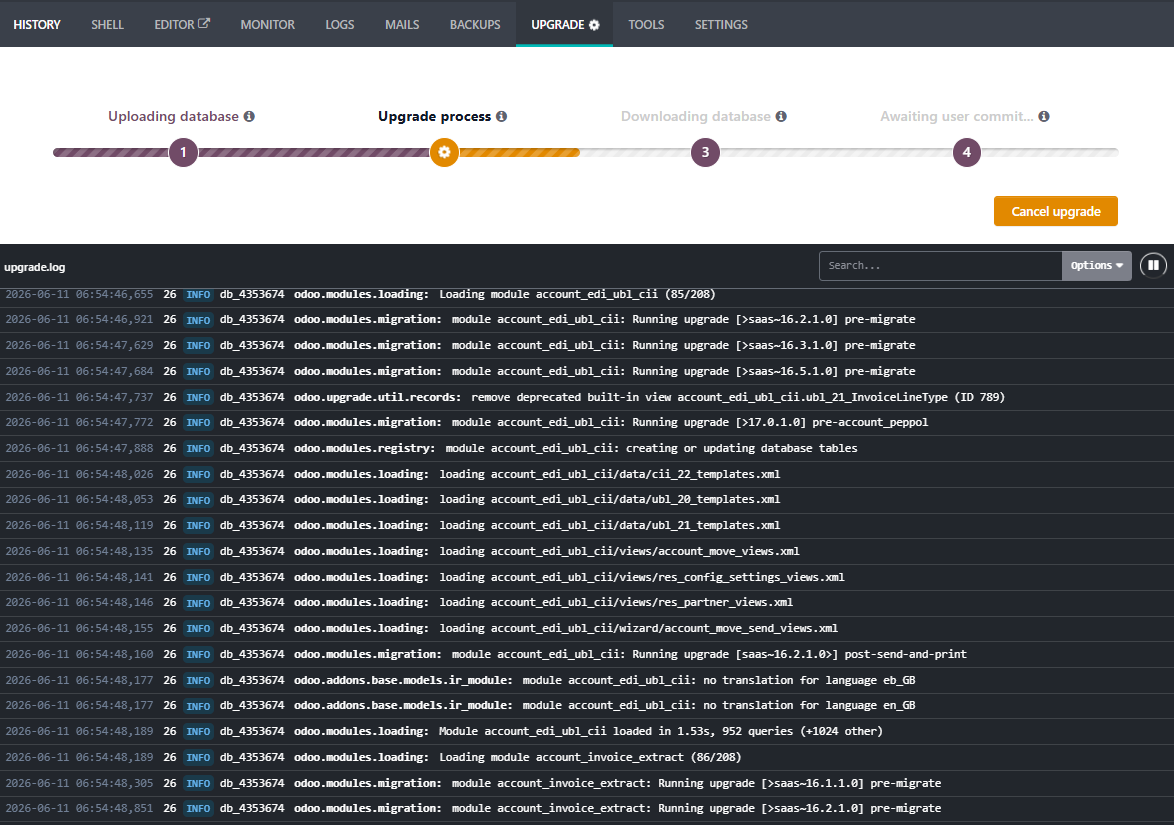Click step 1 circle marker
The image size is (1174, 825).
pyautogui.click(x=183, y=153)
